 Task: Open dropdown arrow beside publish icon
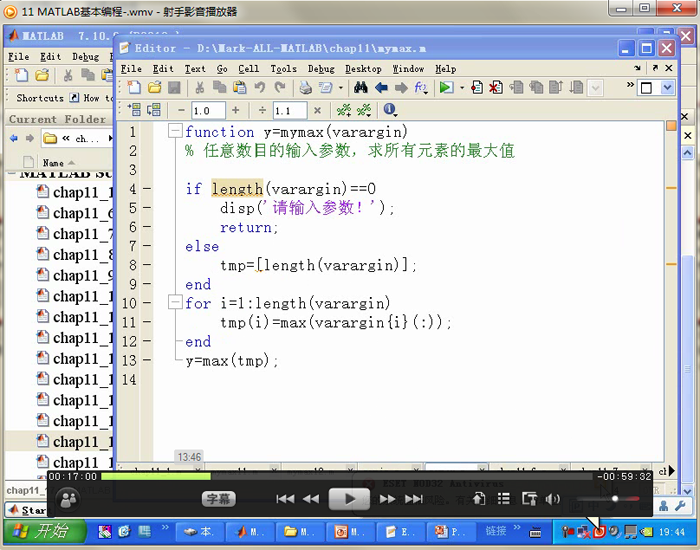tap(341, 88)
